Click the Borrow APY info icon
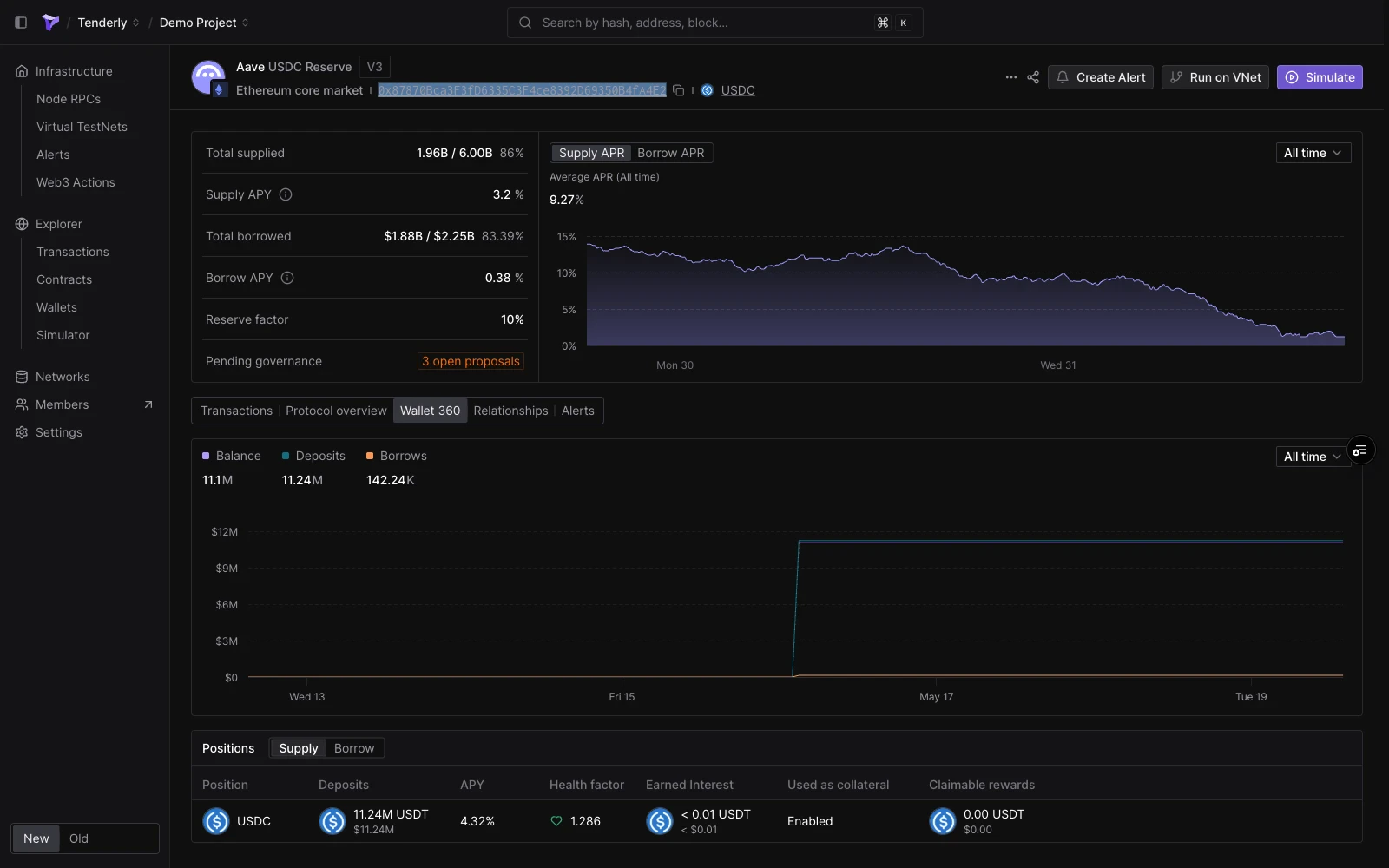This screenshot has width=1389, height=868. 287,278
